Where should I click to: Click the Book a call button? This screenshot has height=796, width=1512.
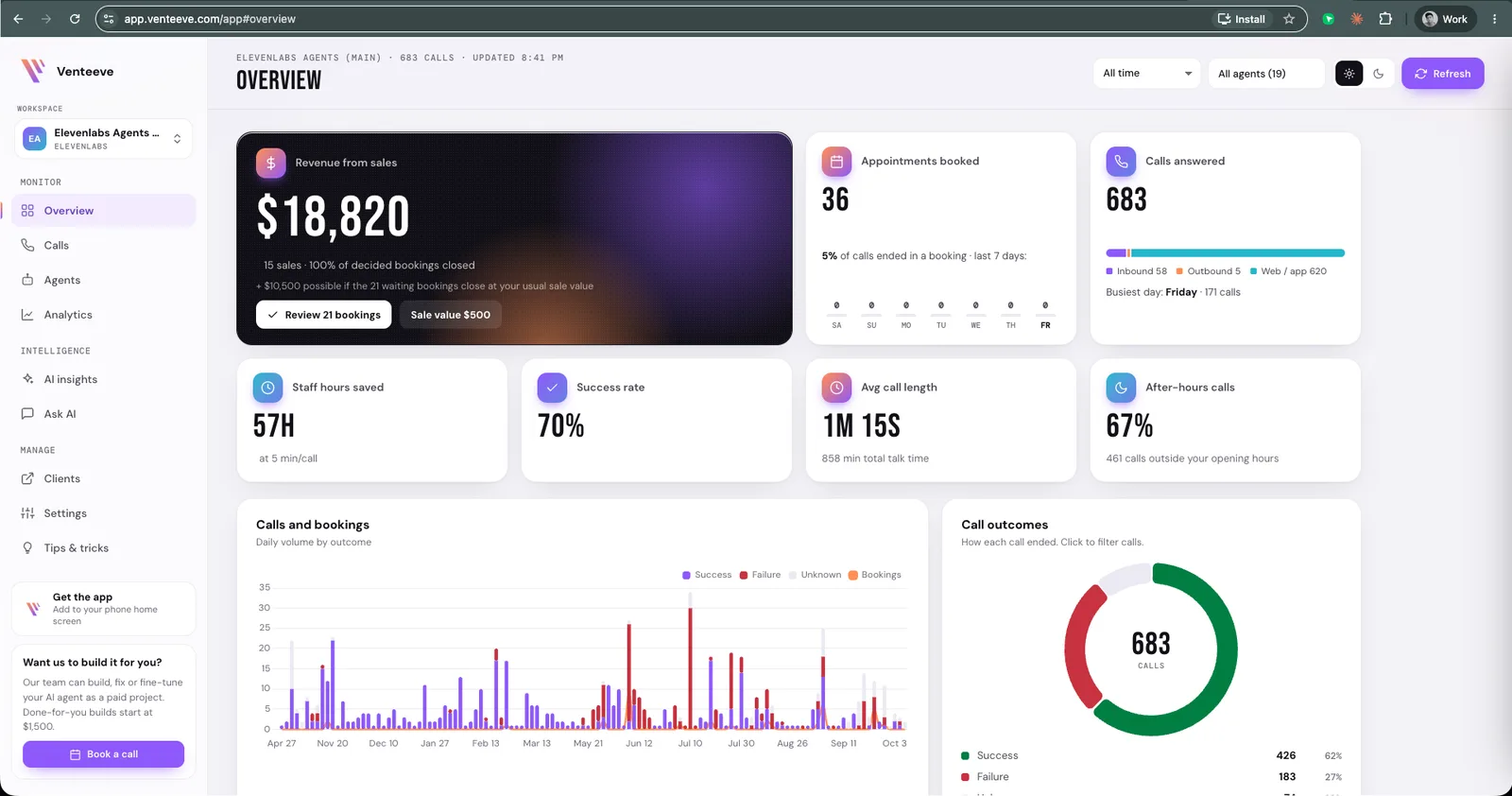(x=103, y=754)
